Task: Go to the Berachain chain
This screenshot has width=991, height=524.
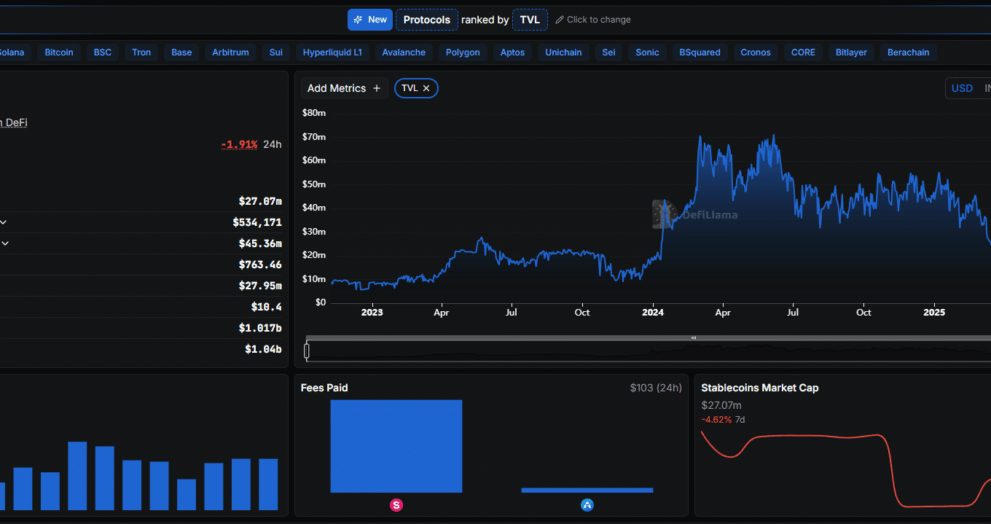Action: 908,52
